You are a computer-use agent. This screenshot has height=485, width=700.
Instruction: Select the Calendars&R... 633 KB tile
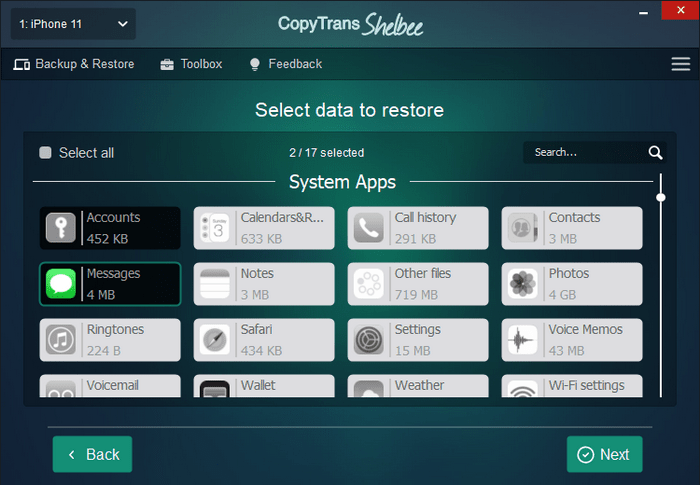[x=264, y=228]
